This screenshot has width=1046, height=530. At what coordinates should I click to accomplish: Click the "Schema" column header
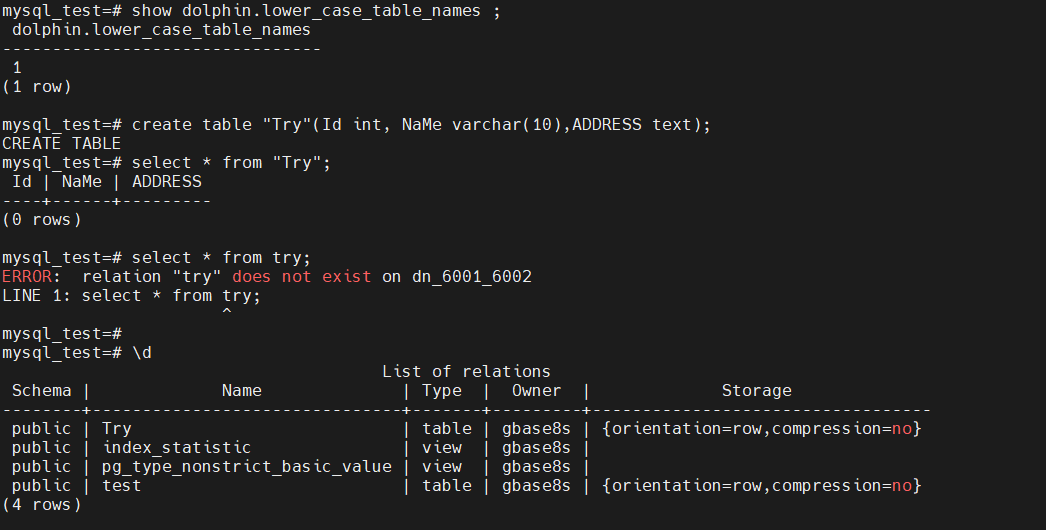click(42, 391)
